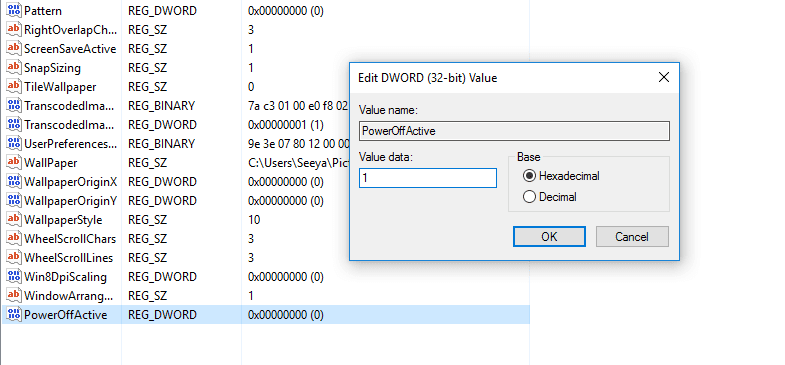Click the Win8DpiScaling DWORD icon
The height and width of the screenshot is (365, 785).
pos(14,277)
